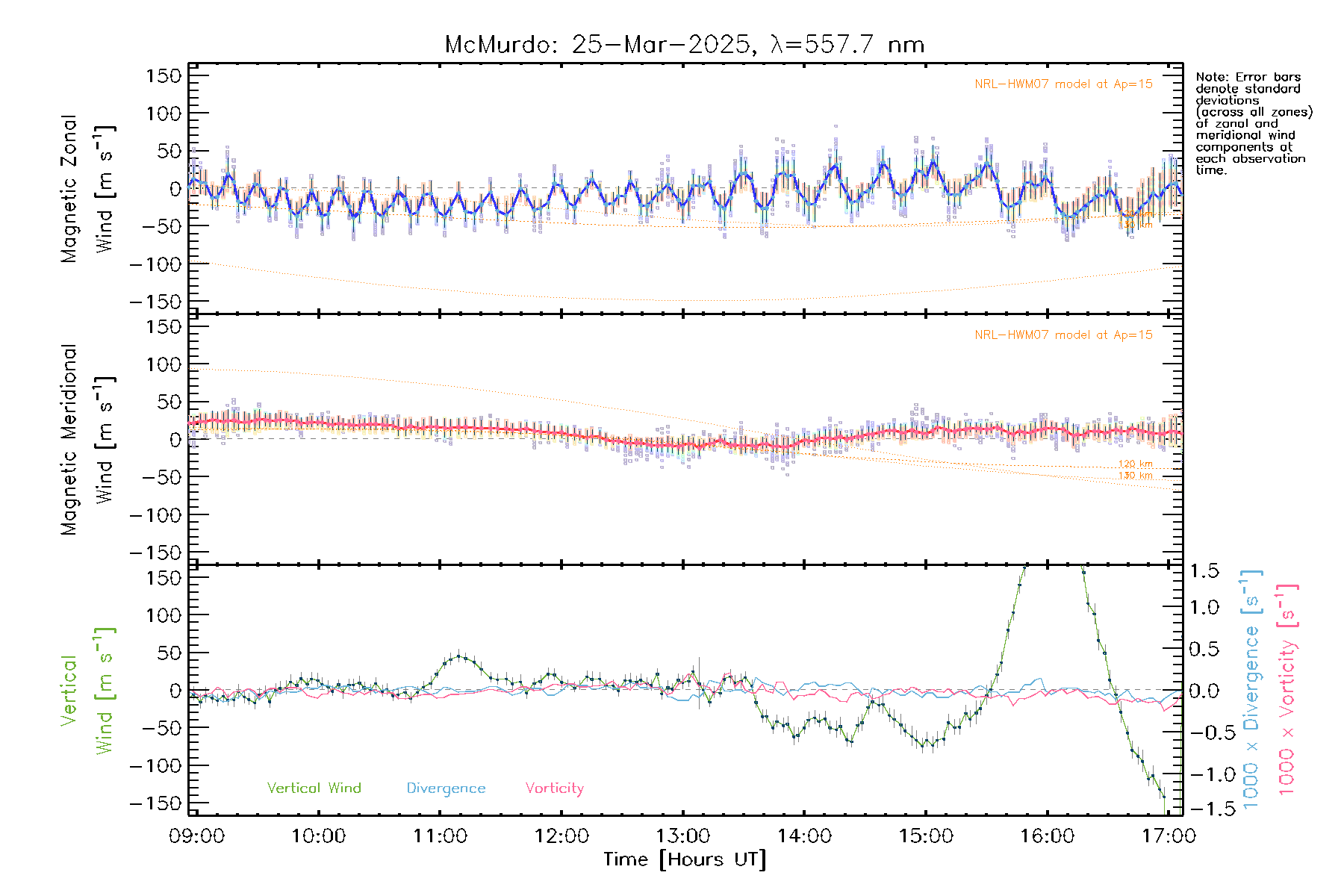Click the 13:00 time axis label

(x=682, y=836)
